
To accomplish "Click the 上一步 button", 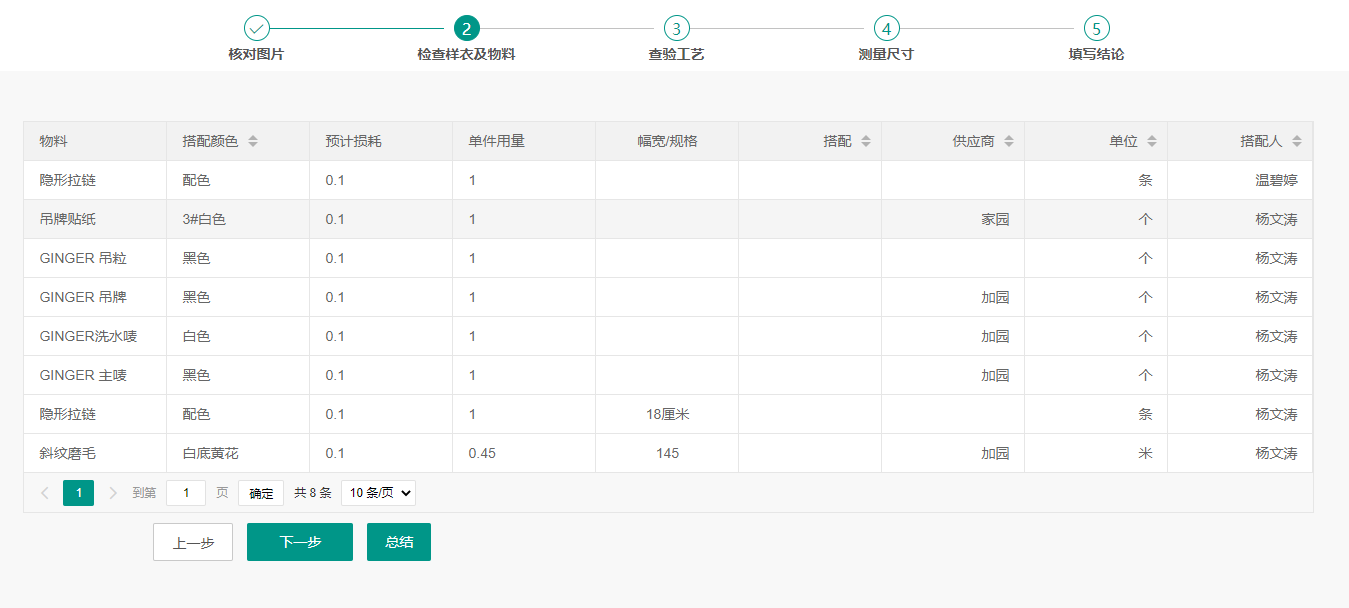I will (193, 542).
